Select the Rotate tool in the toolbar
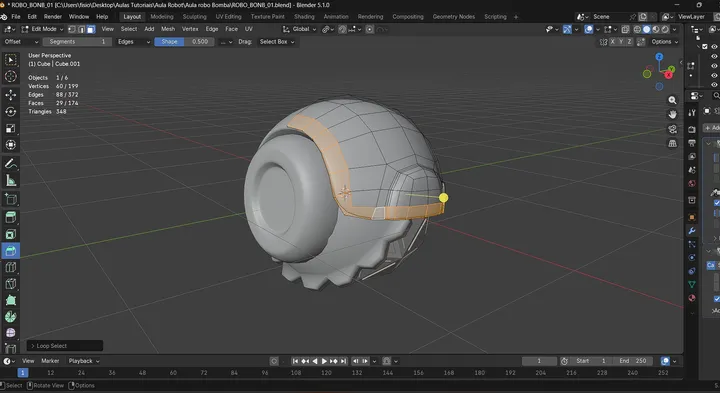Image resolution: width=720 pixels, height=393 pixels. pyautogui.click(x=11, y=112)
